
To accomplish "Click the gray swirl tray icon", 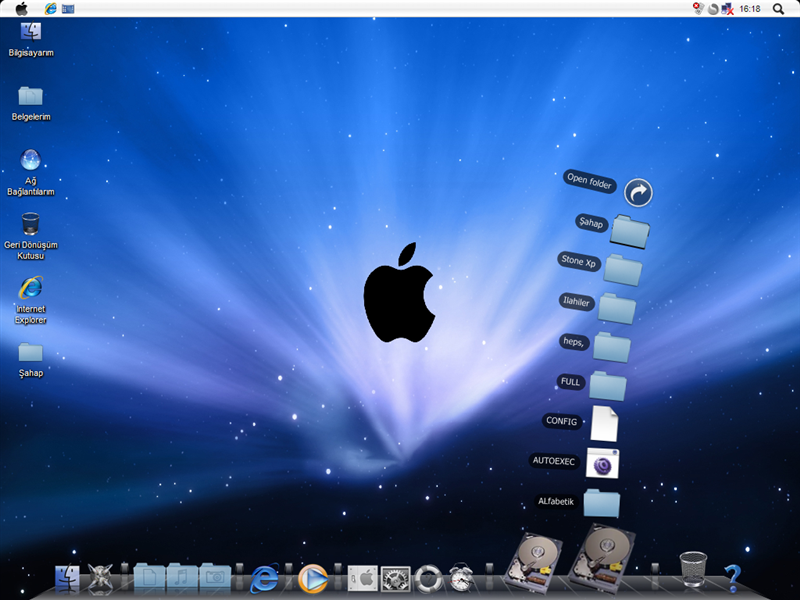I will coord(713,9).
